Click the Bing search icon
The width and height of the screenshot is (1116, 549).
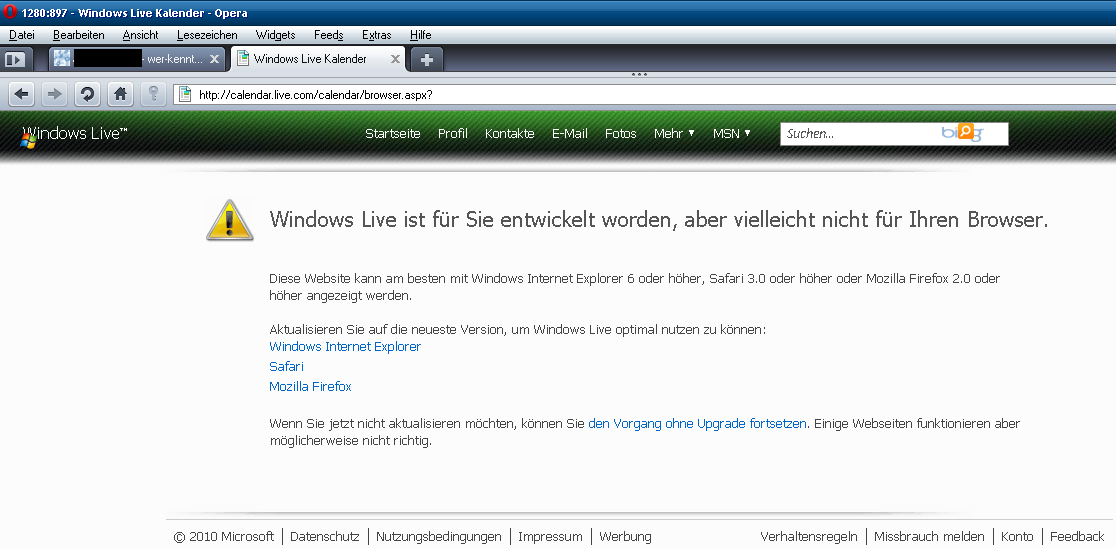pos(964,132)
